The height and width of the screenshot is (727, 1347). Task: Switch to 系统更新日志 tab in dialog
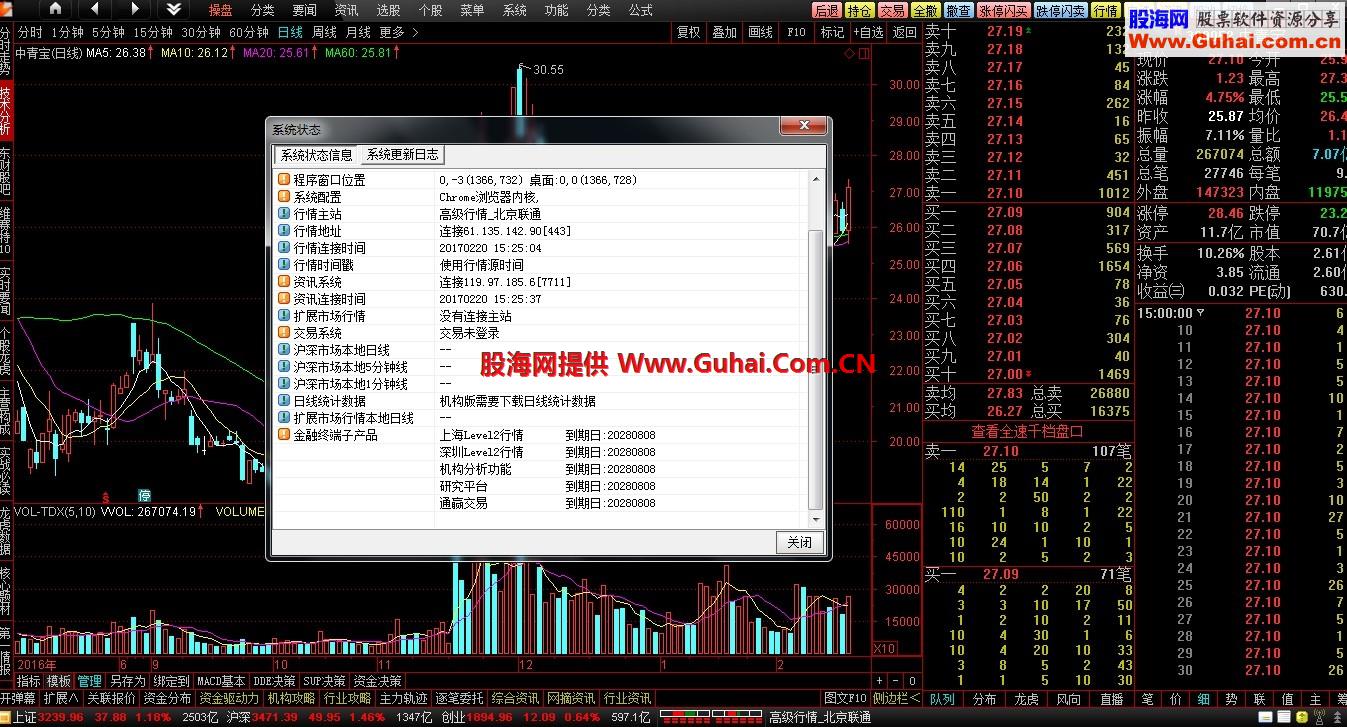[x=402, y=155]
